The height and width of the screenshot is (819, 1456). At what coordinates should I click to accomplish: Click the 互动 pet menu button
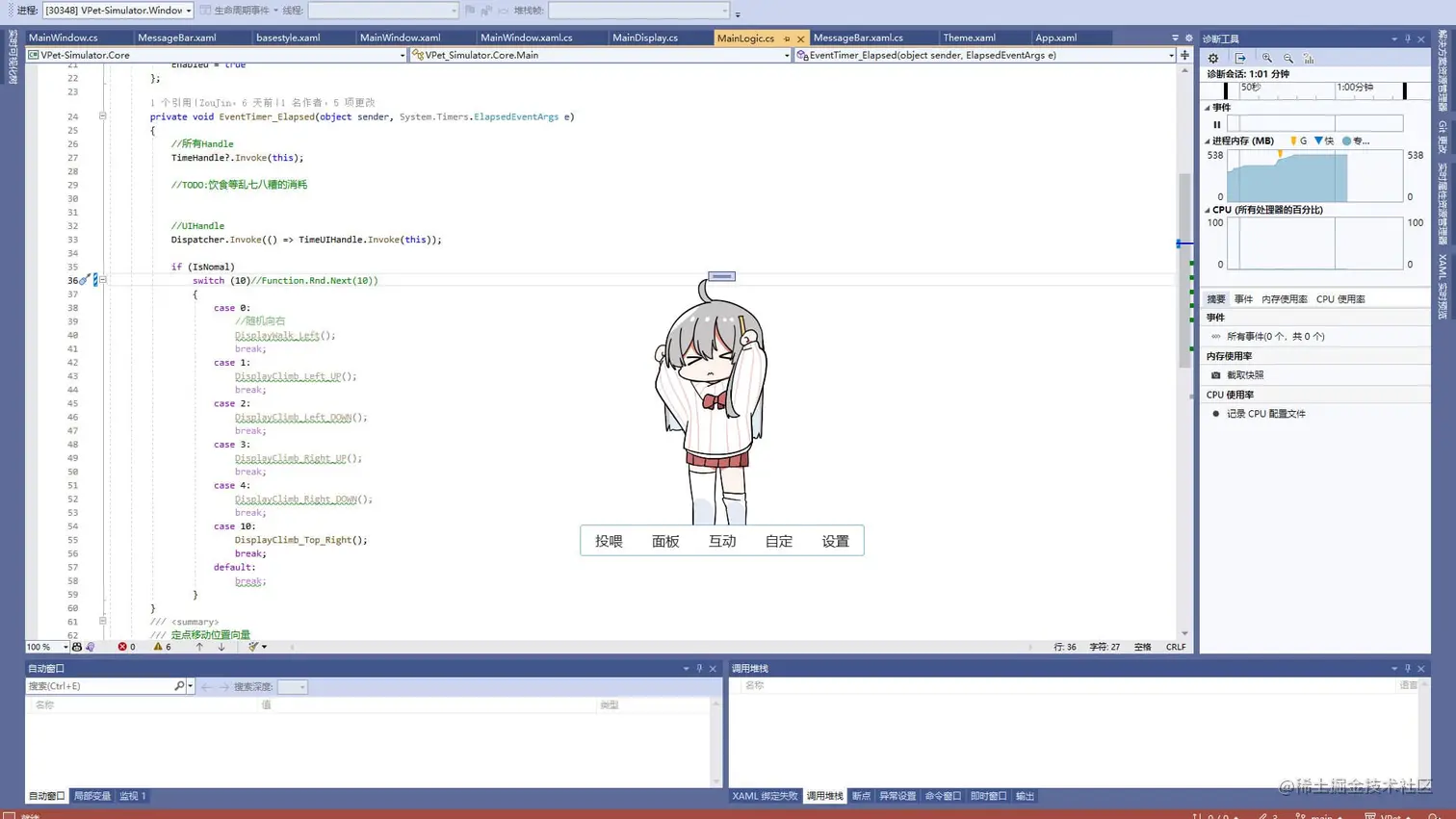[722, 541]
